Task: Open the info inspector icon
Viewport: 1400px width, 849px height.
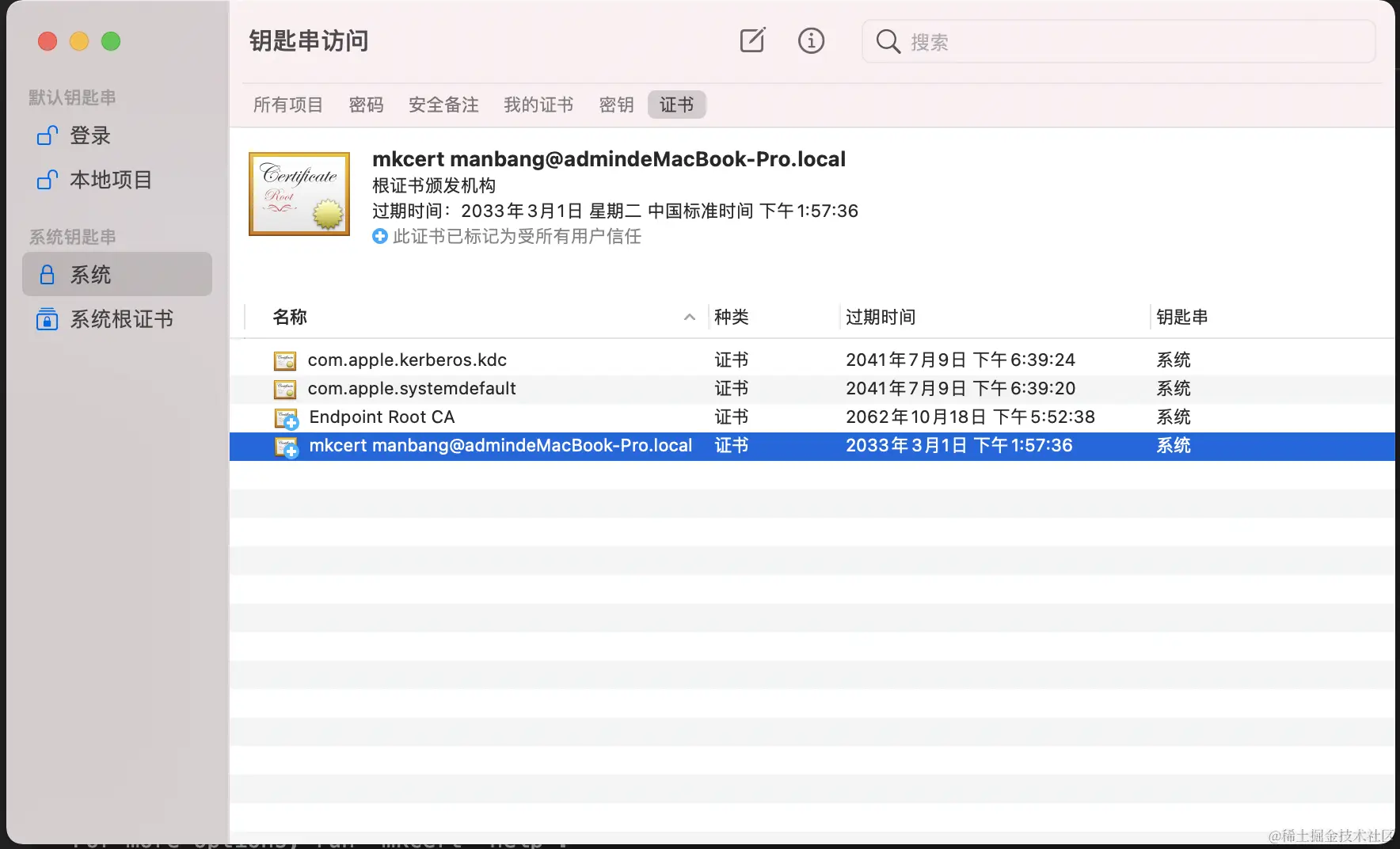Action: pos(811,40)
